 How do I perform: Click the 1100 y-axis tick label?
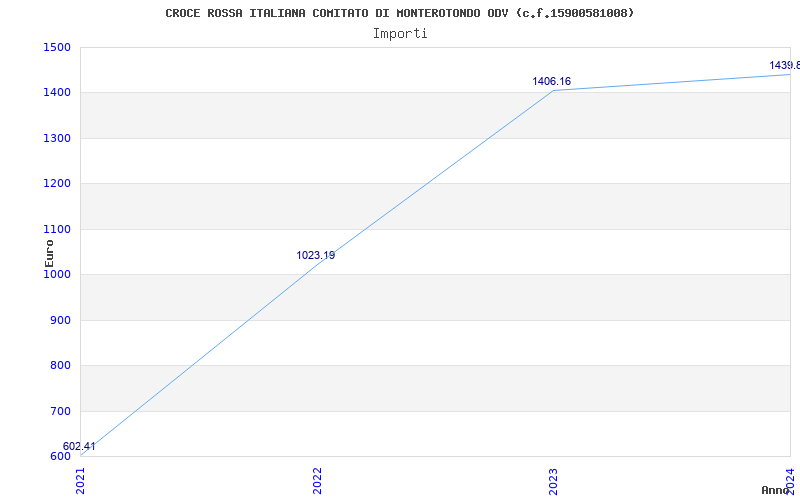57,230
